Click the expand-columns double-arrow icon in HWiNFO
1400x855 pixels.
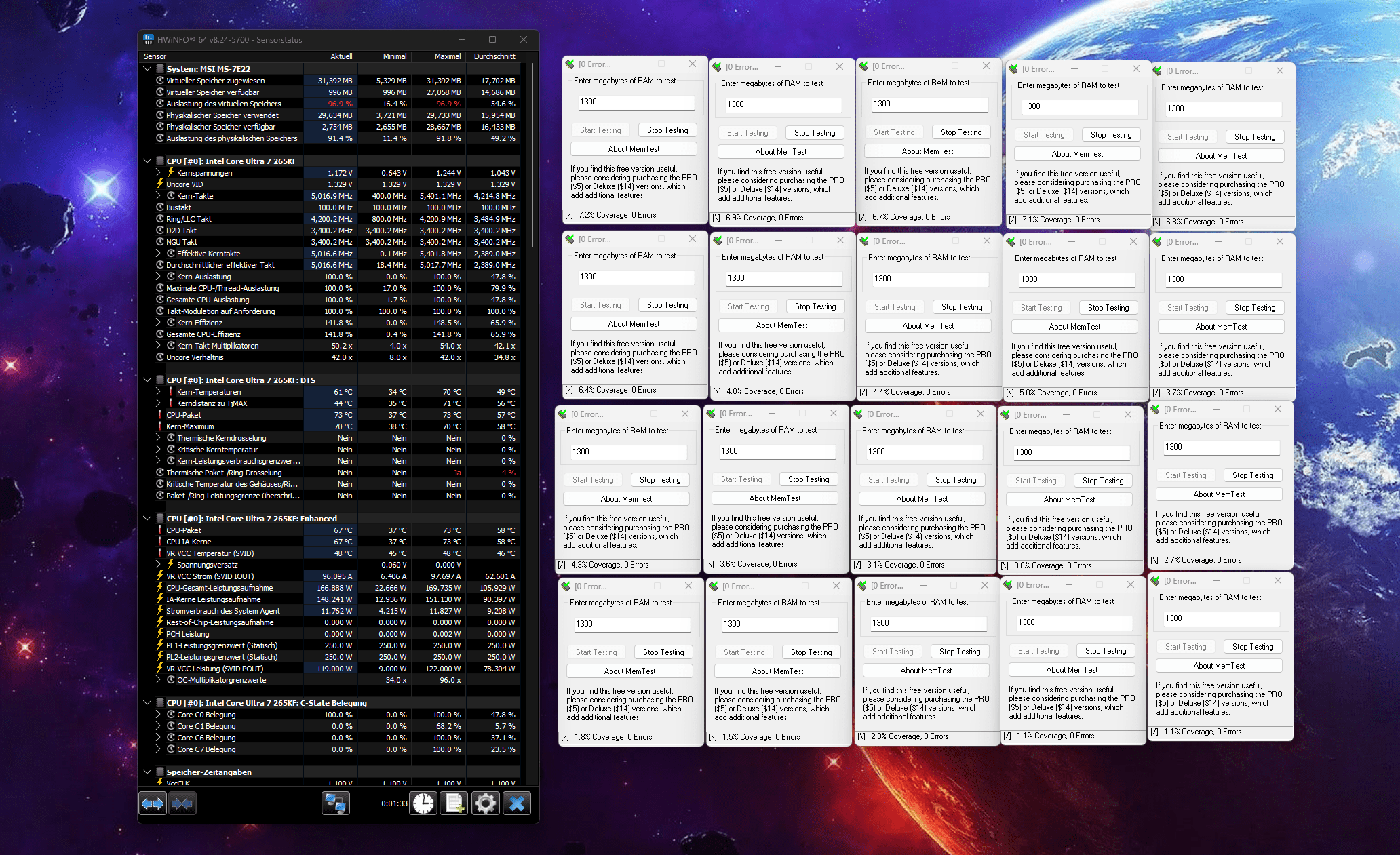pyautogui.click(x=153, y=804)
